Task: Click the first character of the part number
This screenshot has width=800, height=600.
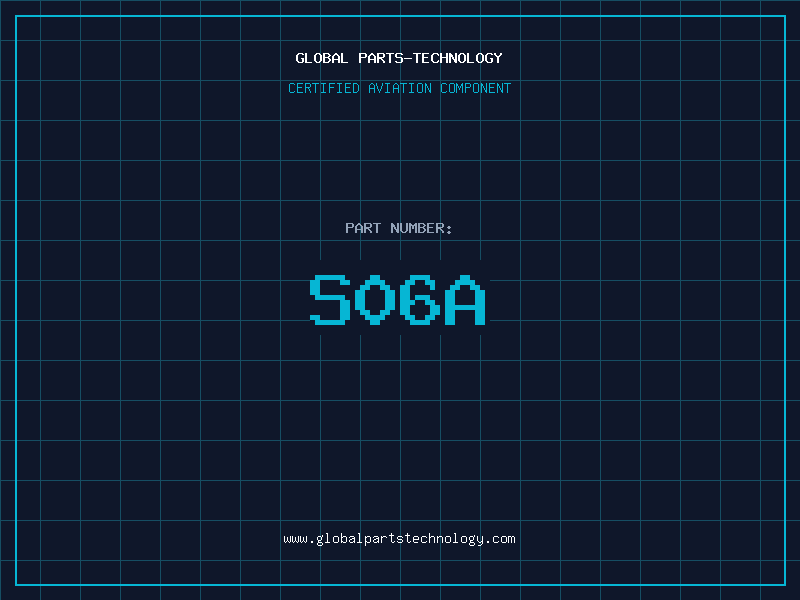Action: pyautogui.click(x=330, y=301)
